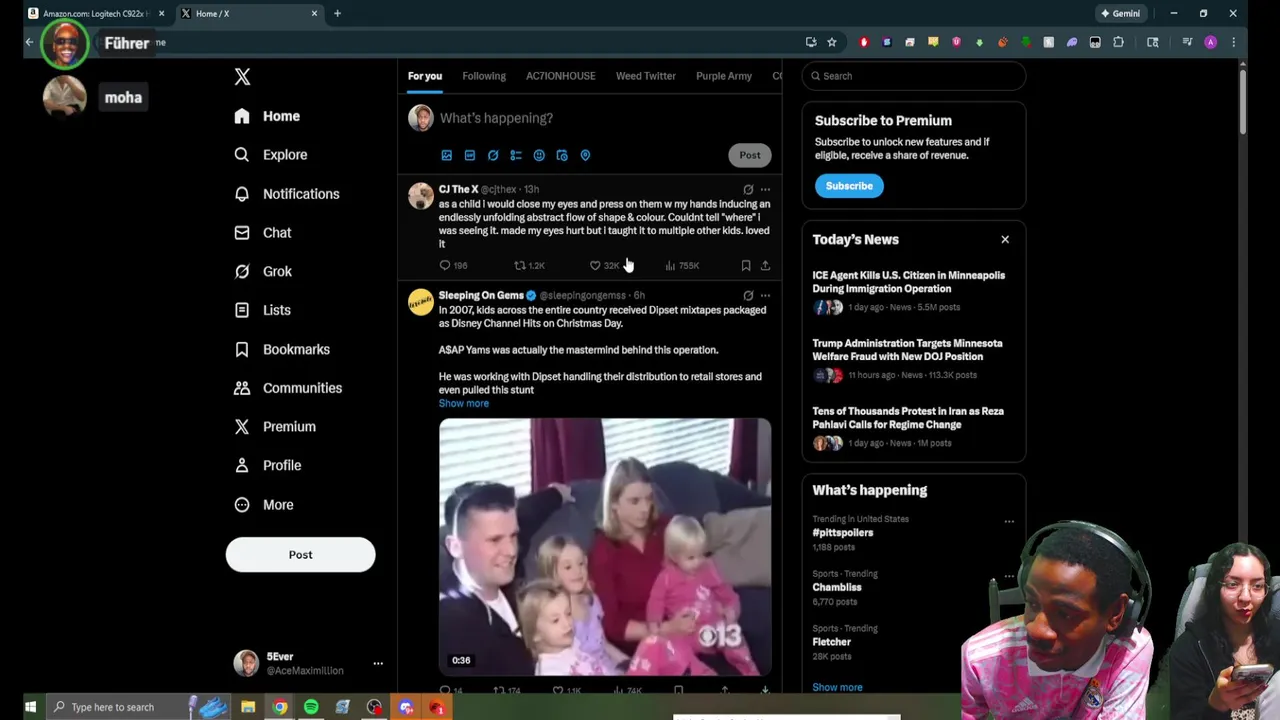Switch to the Weed Twitter tab
The image size is (1280, 720).
pyautogui.click(x=645, y=76)
